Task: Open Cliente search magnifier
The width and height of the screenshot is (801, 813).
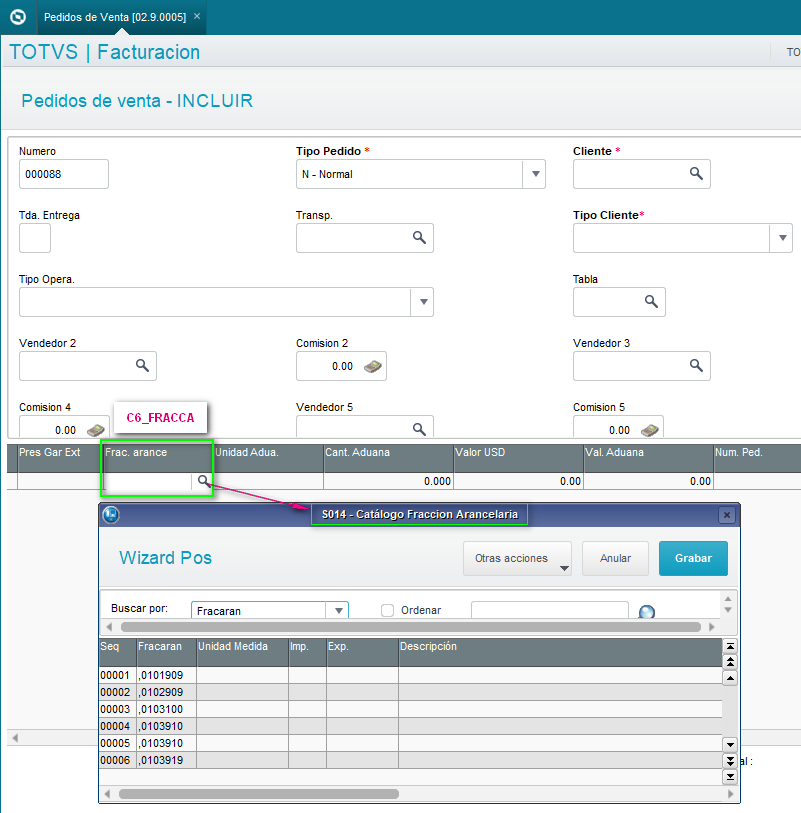Action: (696, 174)
